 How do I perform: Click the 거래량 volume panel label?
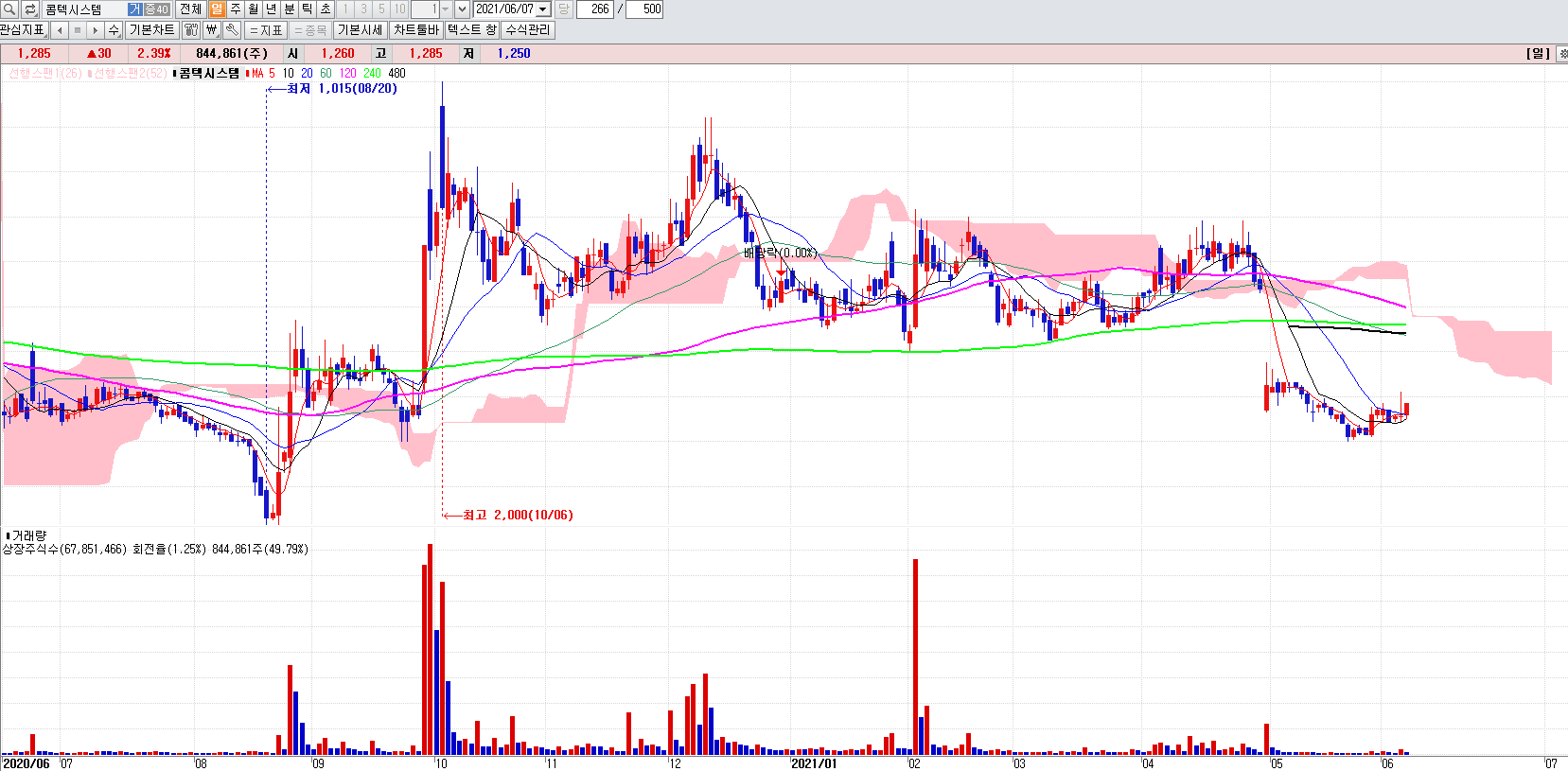click(x=28, y=536)
